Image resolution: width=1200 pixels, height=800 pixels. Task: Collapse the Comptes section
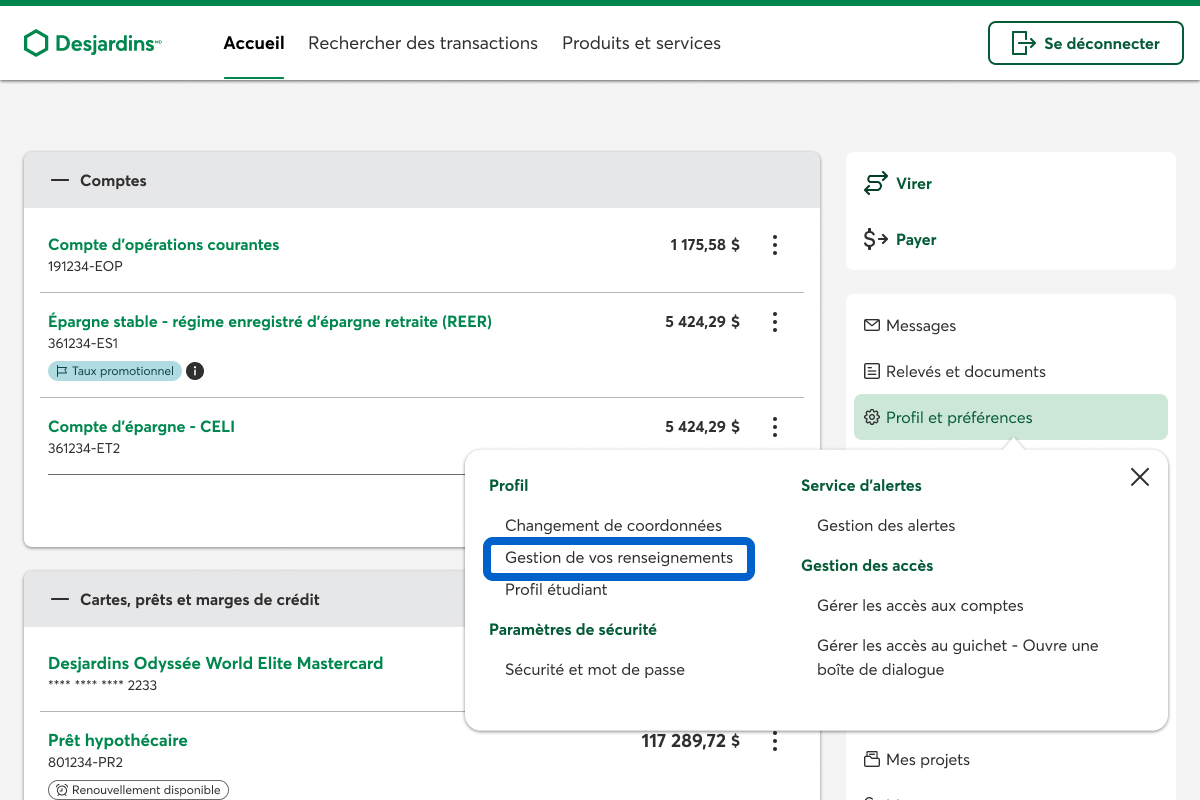pos(60,181)
